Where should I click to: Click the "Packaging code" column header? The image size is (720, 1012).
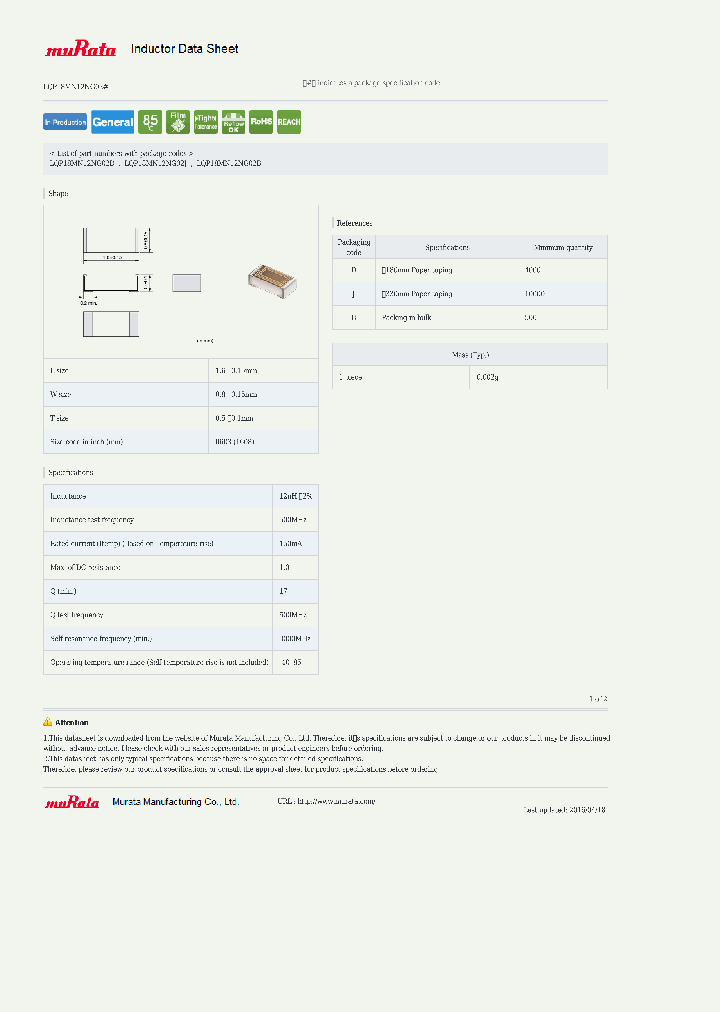354,247
